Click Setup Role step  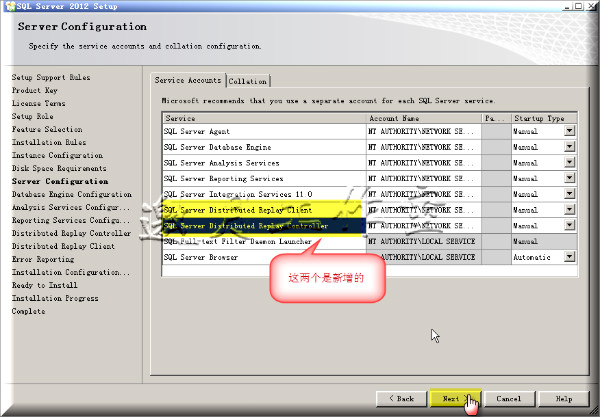pyautogui.click(x=33, y=116)
